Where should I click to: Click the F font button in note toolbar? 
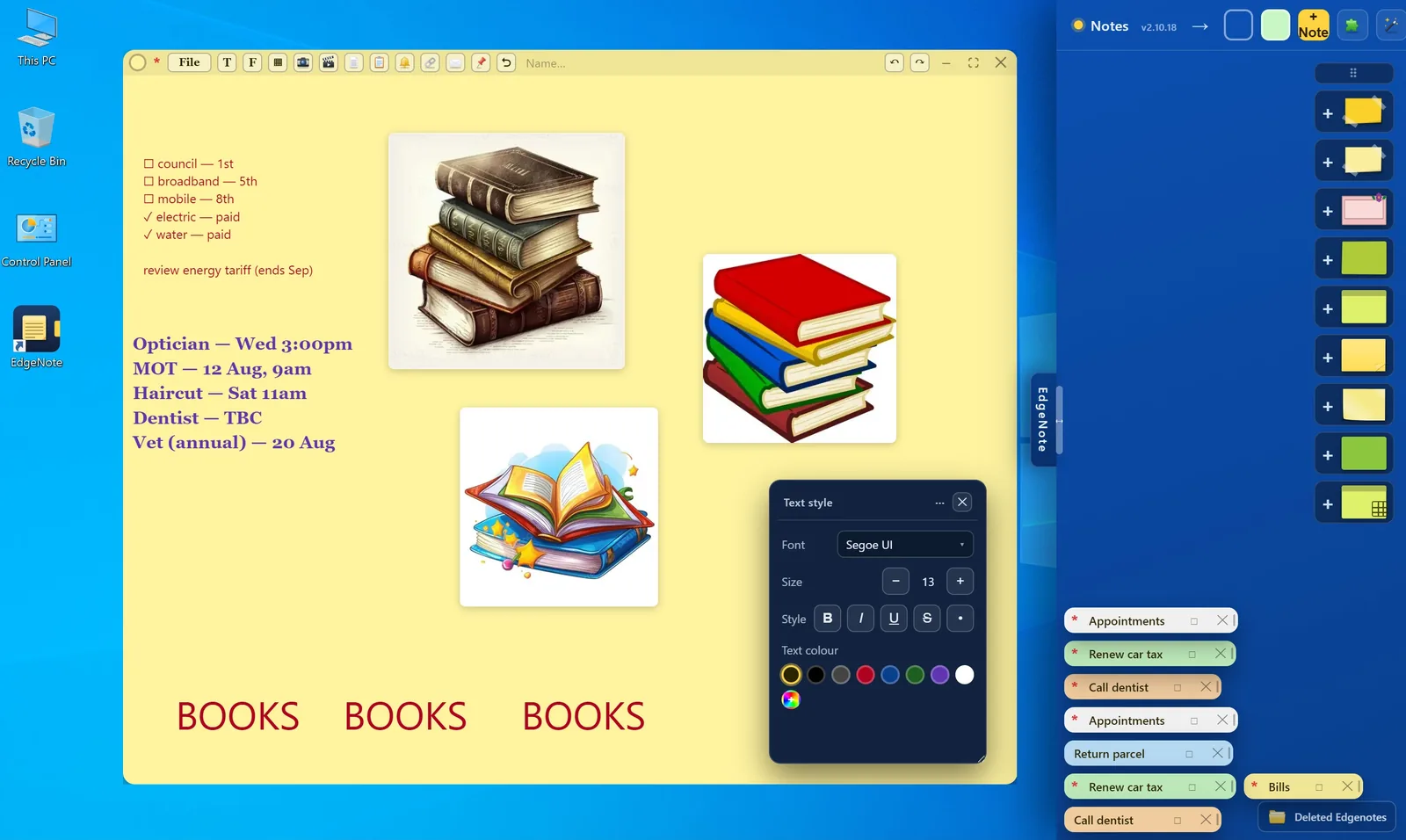pyautogui.click(x=252, y=62)
